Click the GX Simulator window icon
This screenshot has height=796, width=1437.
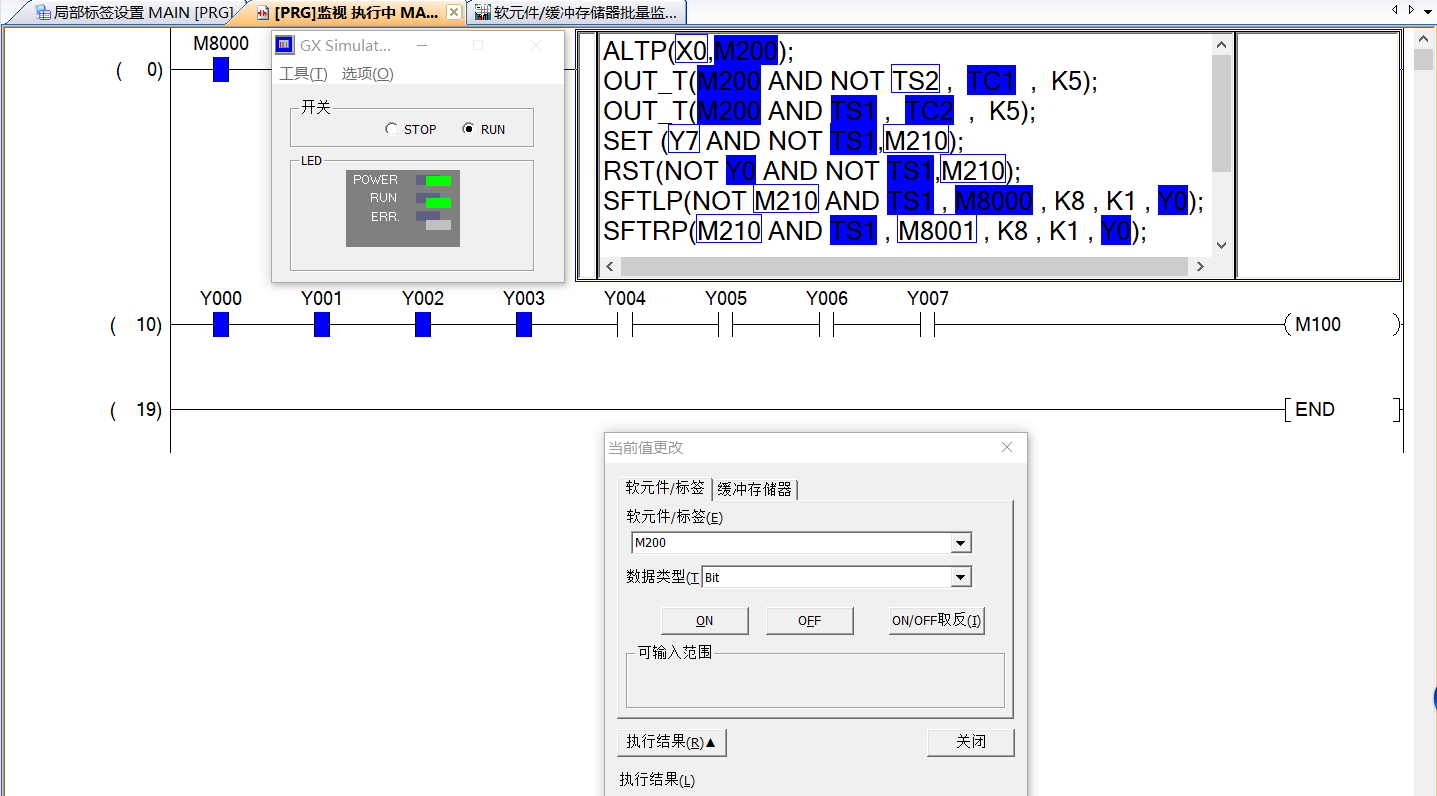click(x=285, y=45)
